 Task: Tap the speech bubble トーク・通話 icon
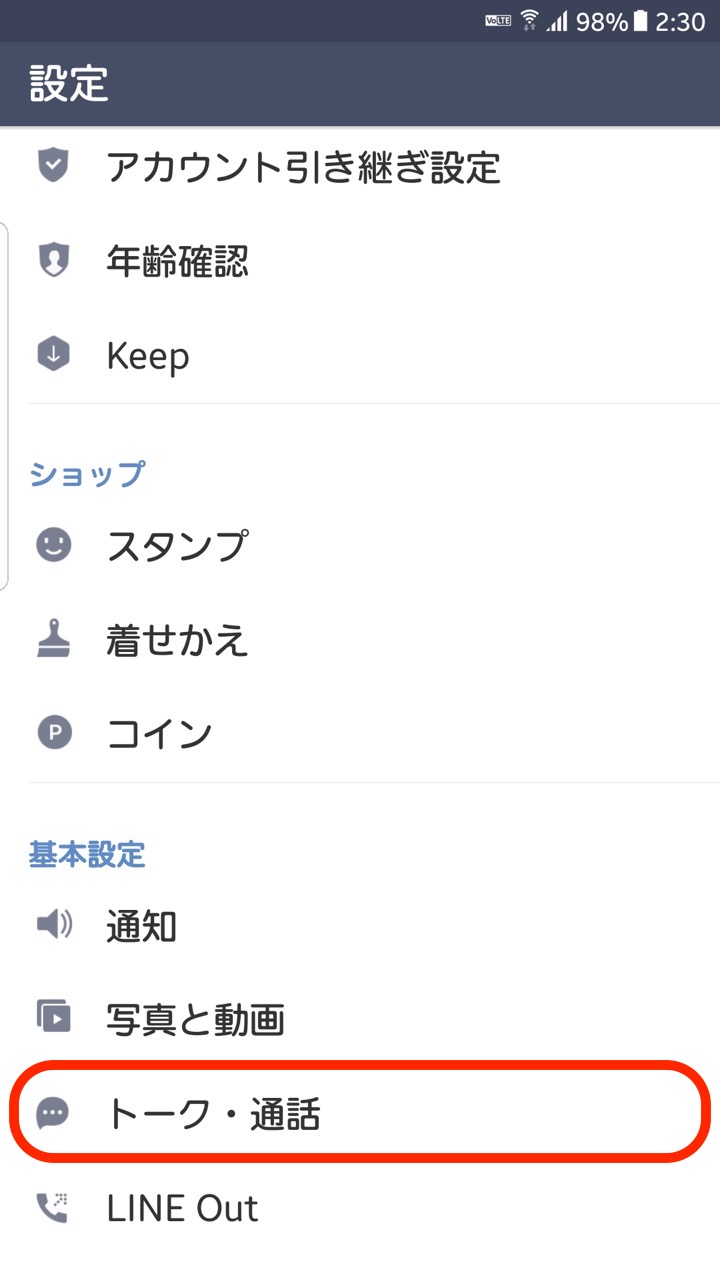(53, 1112)
